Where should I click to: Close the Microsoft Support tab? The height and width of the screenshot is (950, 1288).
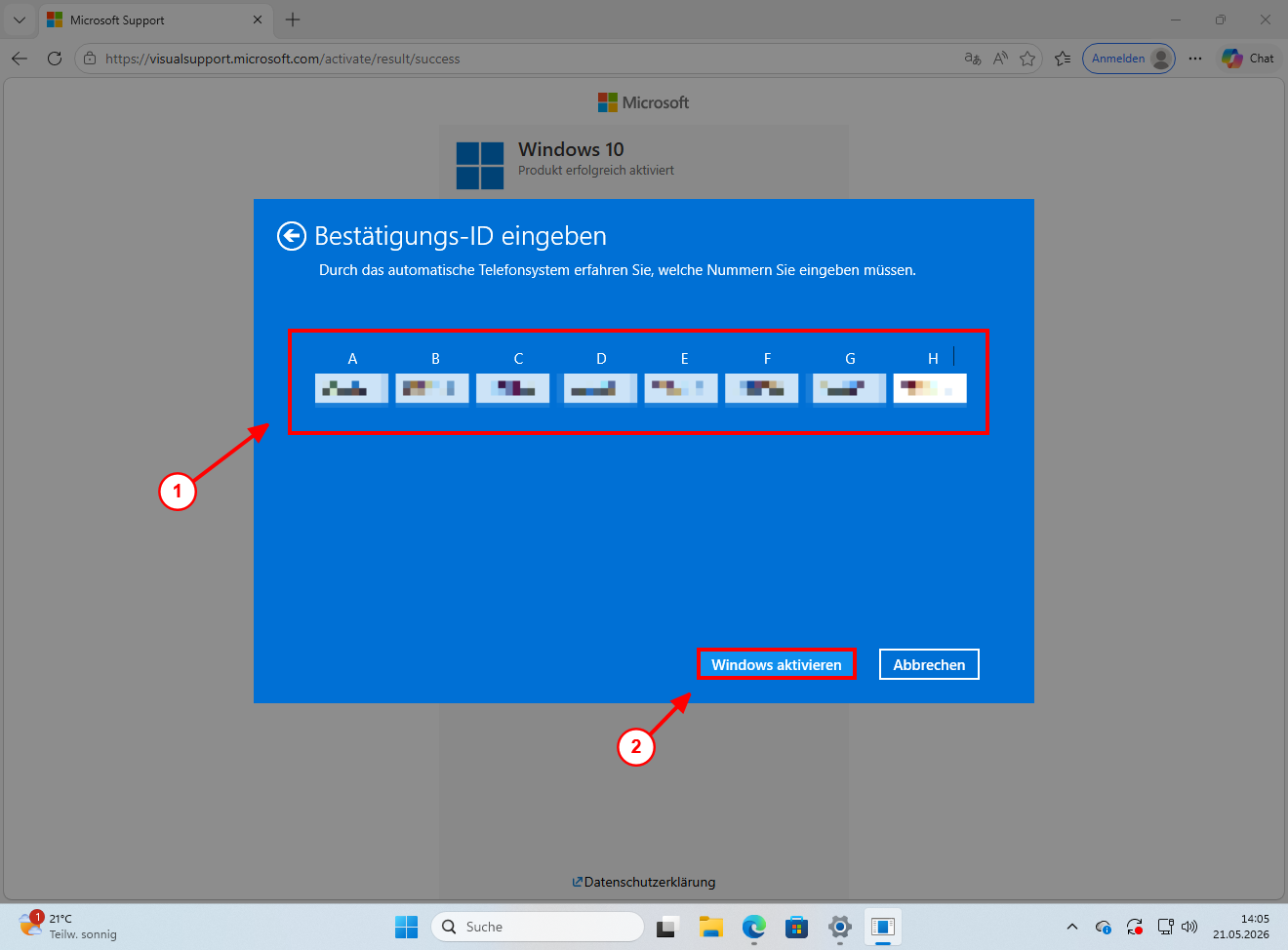tap(258, 20)
